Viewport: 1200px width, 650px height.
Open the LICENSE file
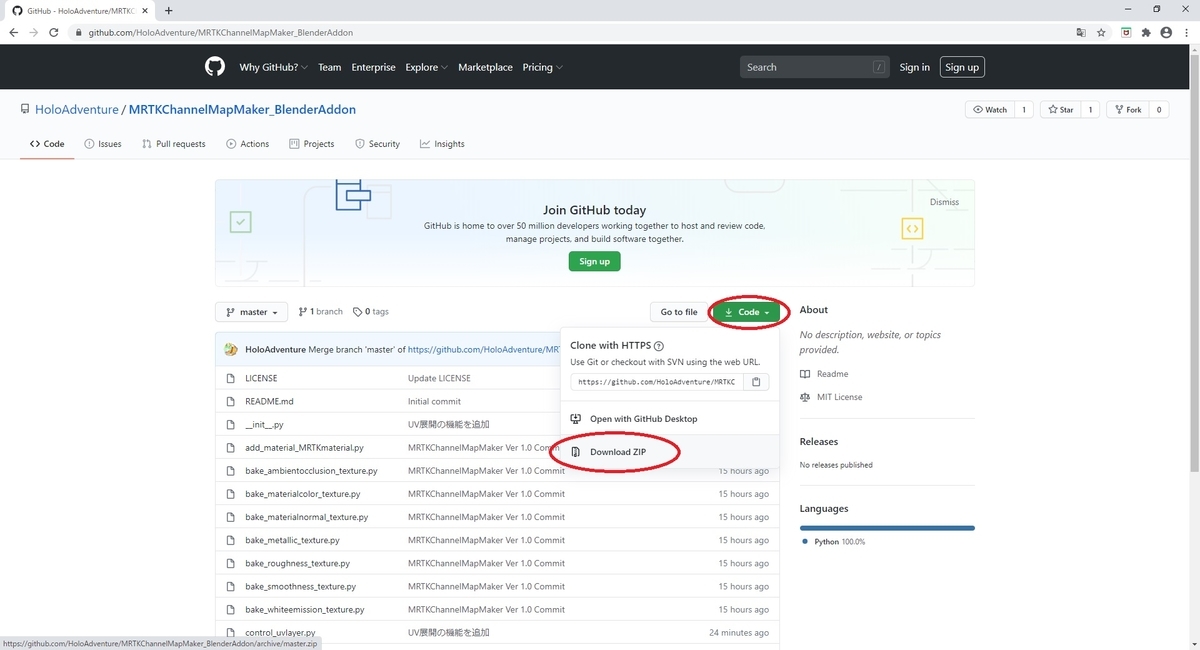click(x=261, y=378)
